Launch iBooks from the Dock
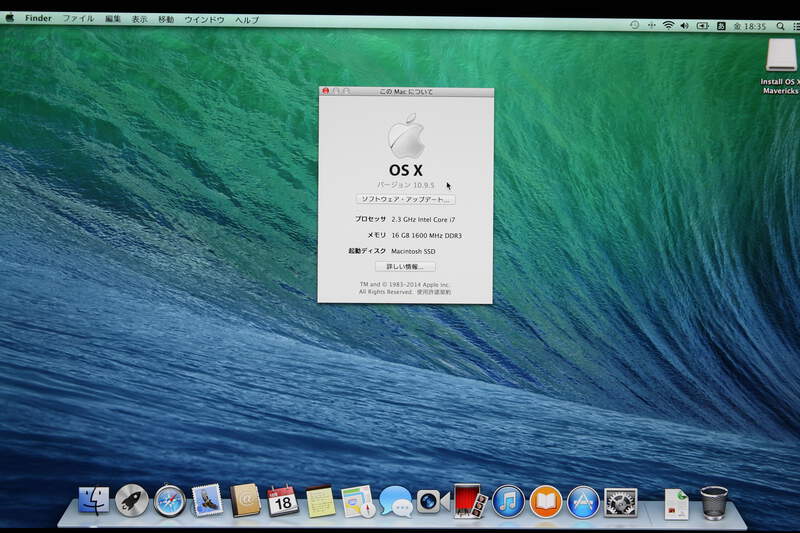The height and width of the screenshot is (533, 800). pyautogui.click(x=545, y=500)
